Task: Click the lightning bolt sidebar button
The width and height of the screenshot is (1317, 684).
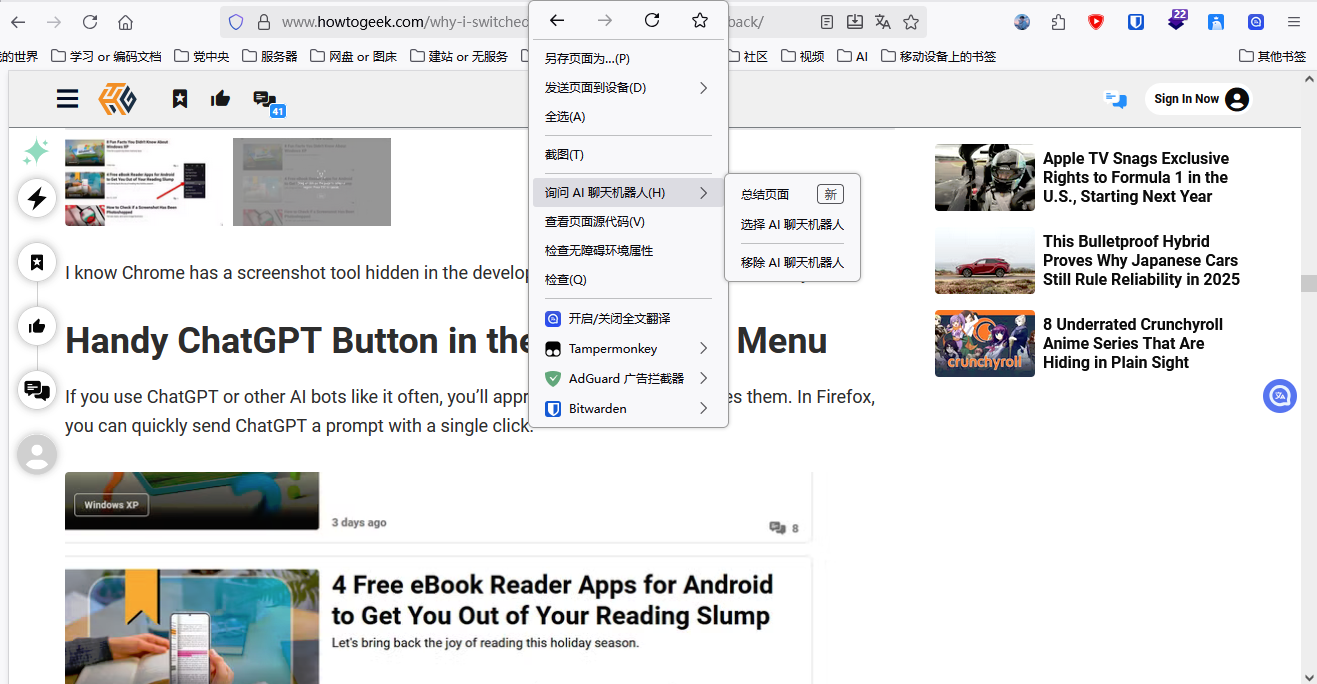Action: (x=37, y=198)
